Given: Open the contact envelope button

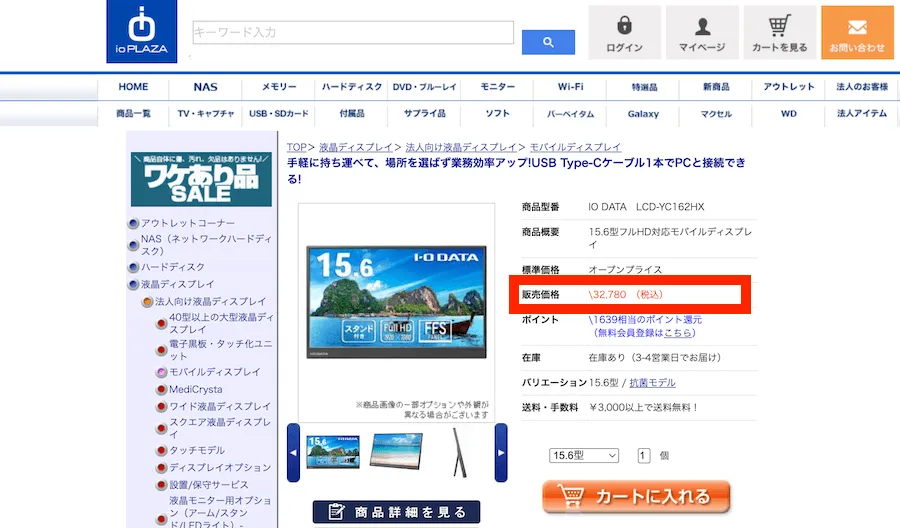Looking at the screenshot, I should coord(857,33).
